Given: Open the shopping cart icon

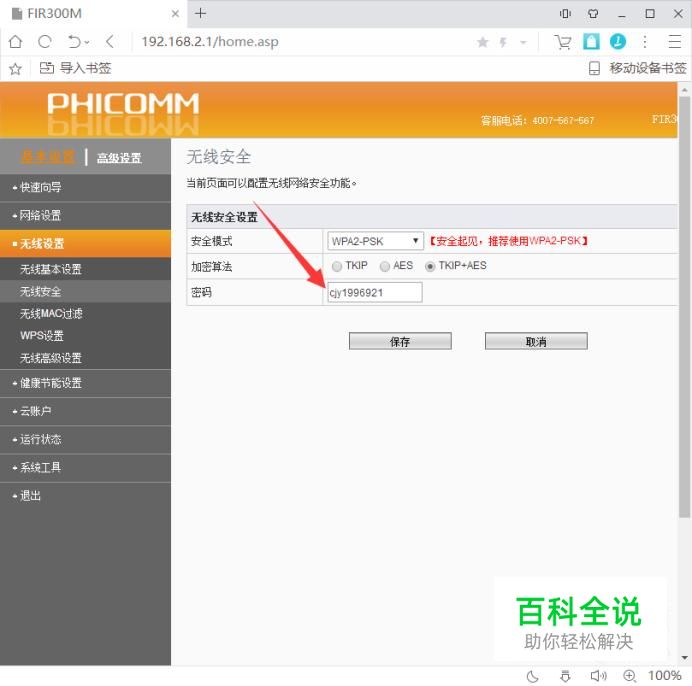Looking at the screenshot, I should pyautogui.click(x=563, y=42).
